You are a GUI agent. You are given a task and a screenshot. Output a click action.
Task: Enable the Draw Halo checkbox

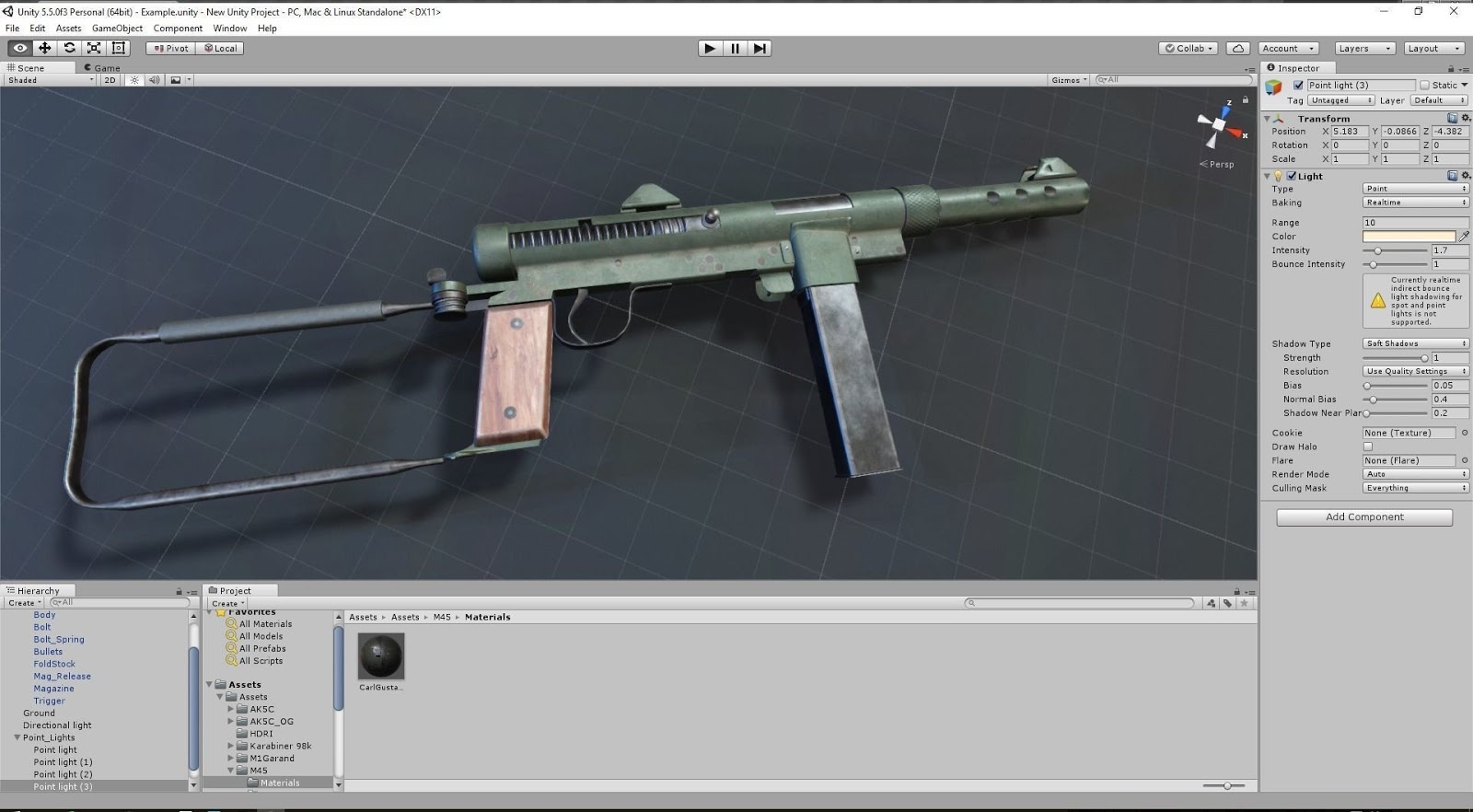pyautogui.click(x=1368, y=447)
